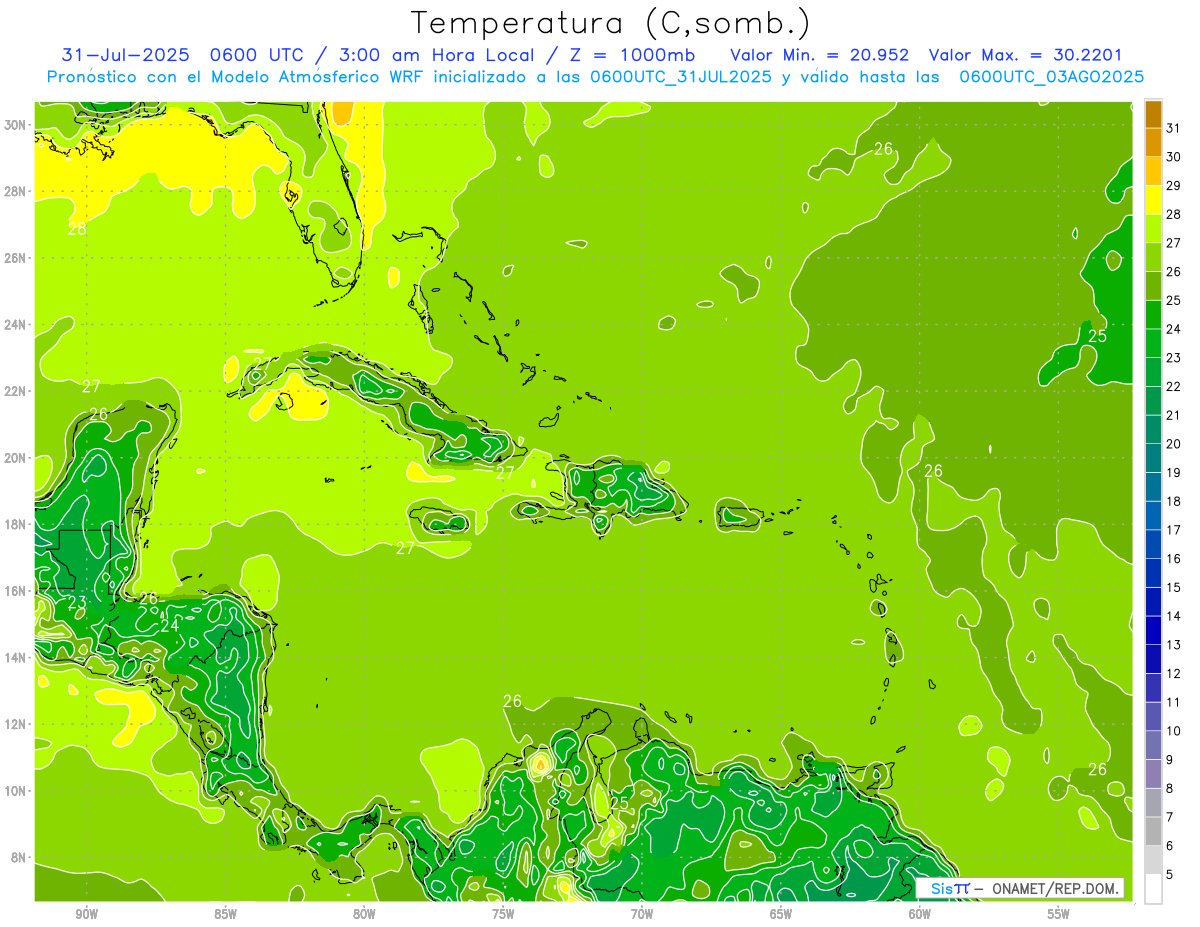The width and height of the screenshot is (1200, 927).
Task: Click the '75W' longitude axis label
Action: pos(503,914)
